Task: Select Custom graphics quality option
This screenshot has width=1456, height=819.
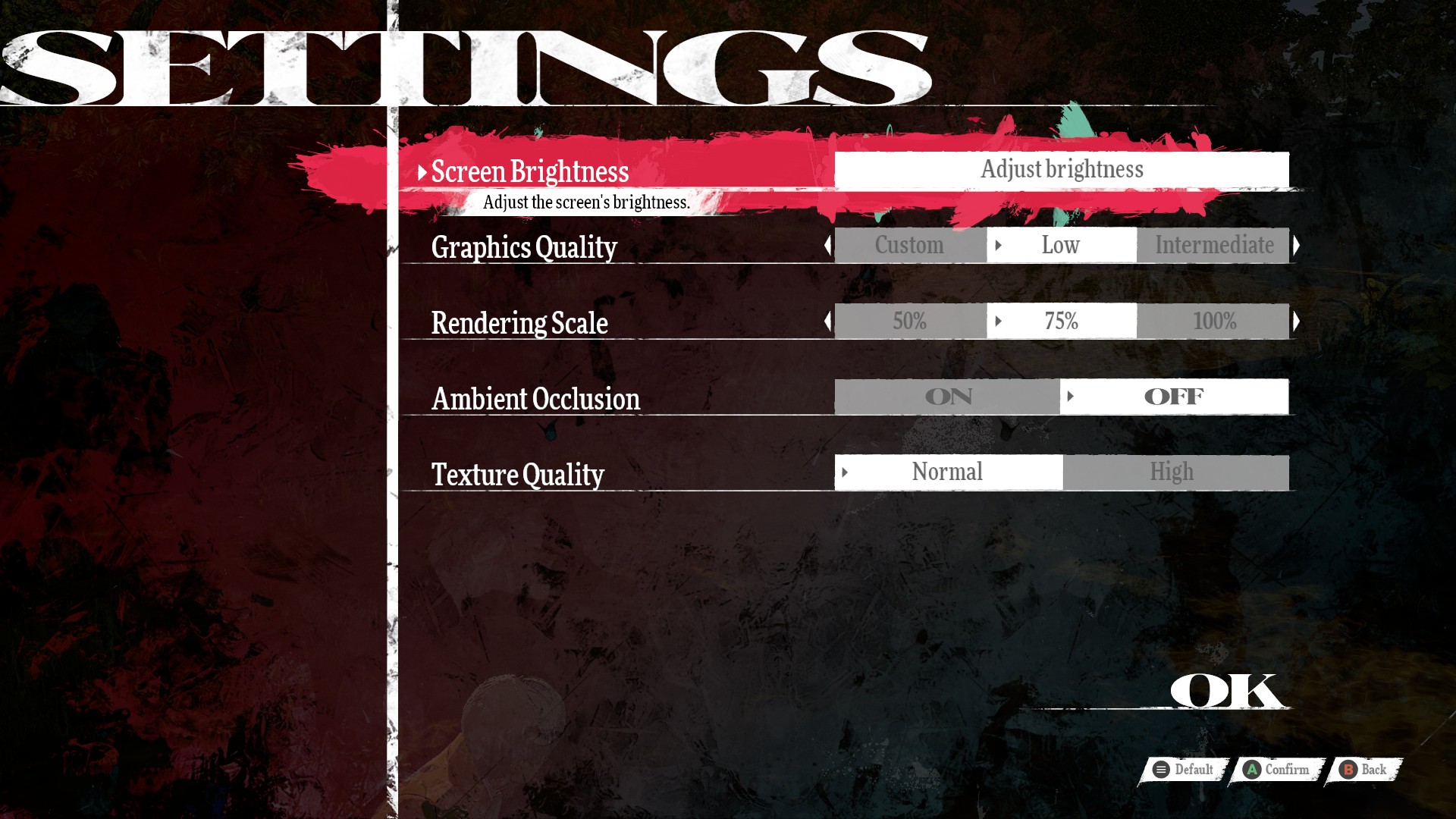Action: pyautogui.click(x=909, y=244)
